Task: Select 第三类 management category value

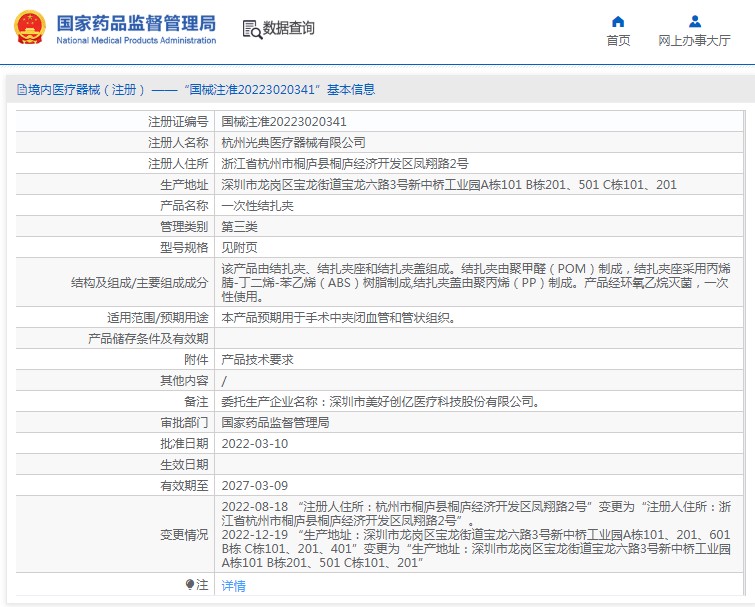Action: coord(239,226)
